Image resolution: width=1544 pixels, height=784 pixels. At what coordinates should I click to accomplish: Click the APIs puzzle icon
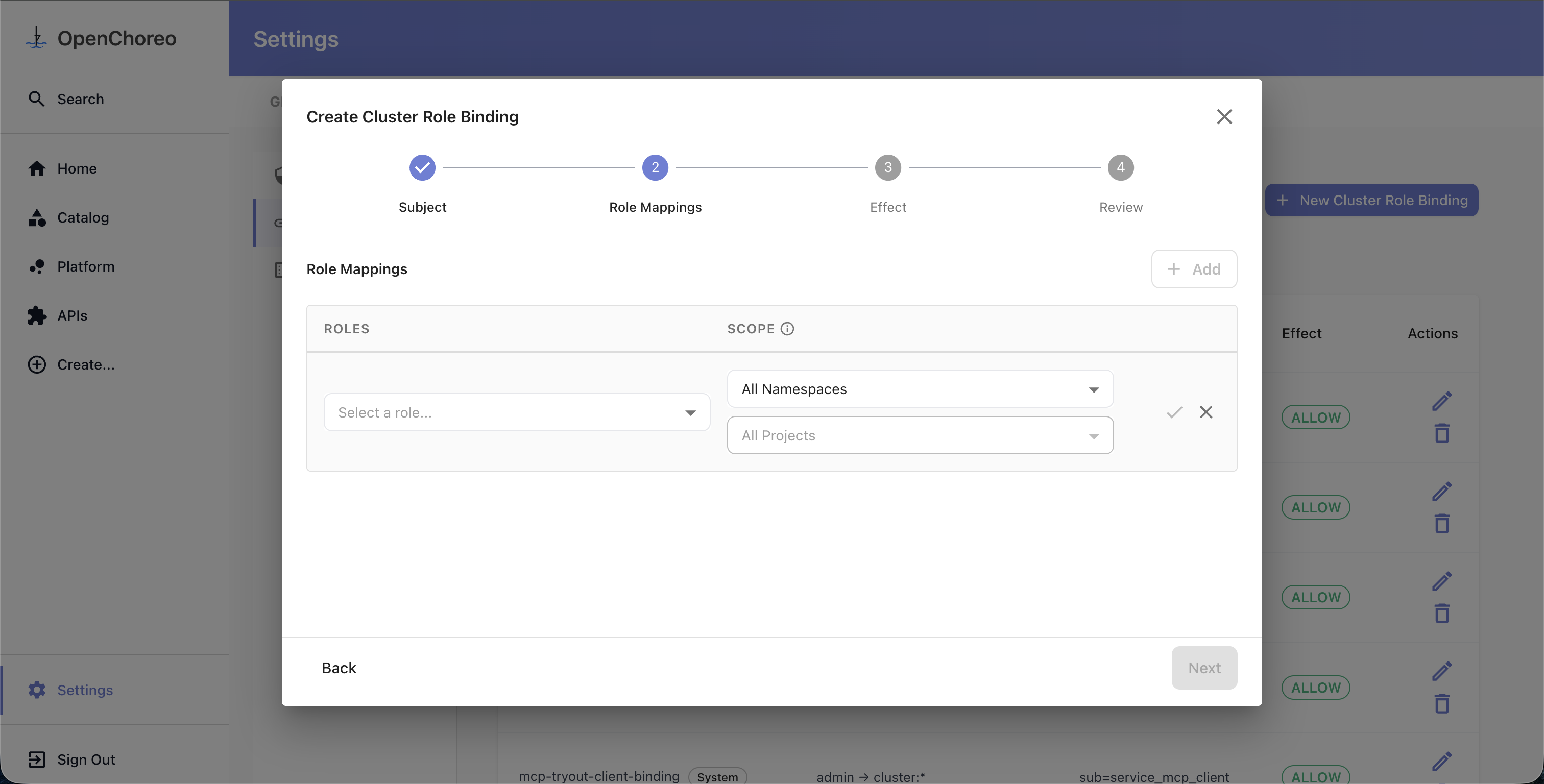37,316
